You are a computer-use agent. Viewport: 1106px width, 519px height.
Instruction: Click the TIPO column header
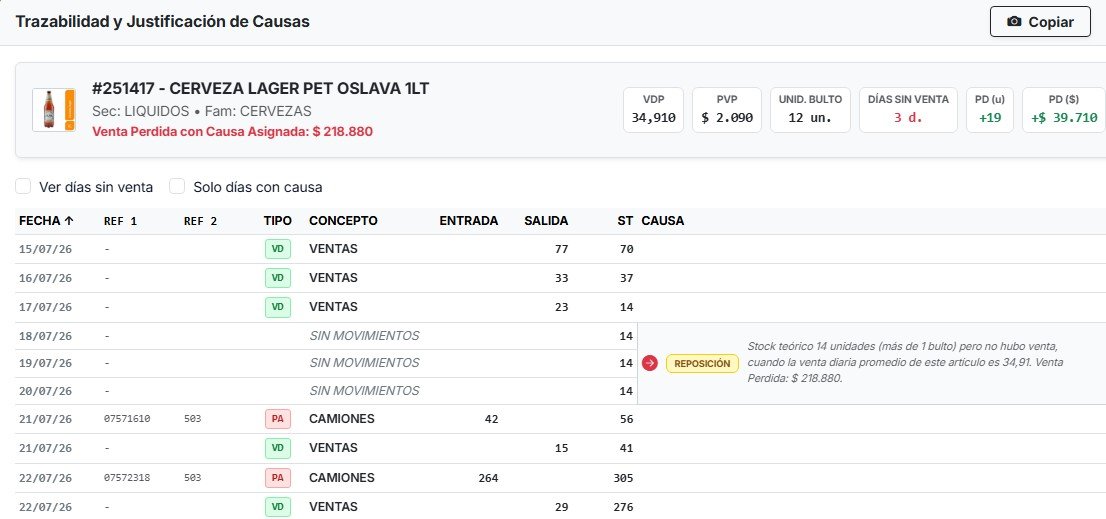[277, 221]
